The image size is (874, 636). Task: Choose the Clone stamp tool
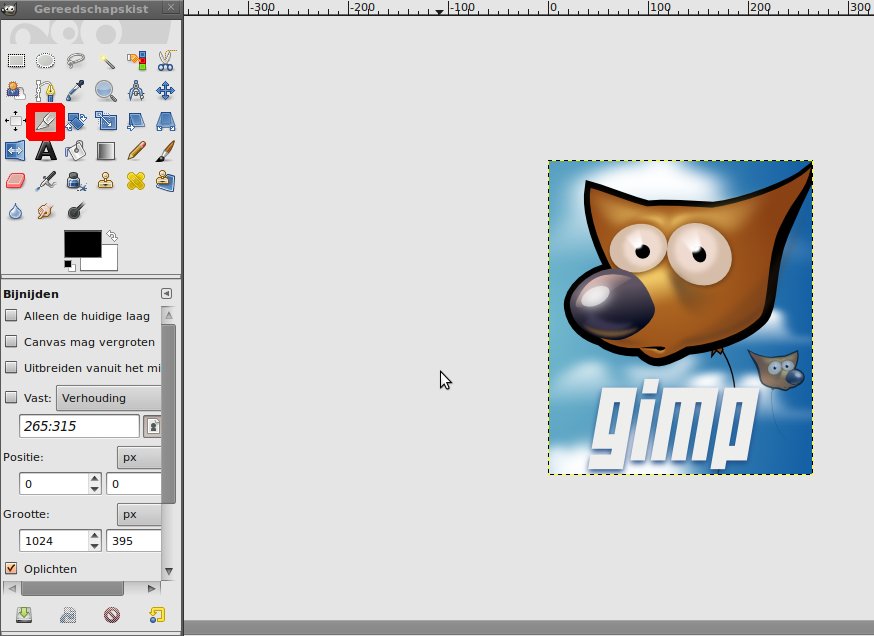(106, 181)
